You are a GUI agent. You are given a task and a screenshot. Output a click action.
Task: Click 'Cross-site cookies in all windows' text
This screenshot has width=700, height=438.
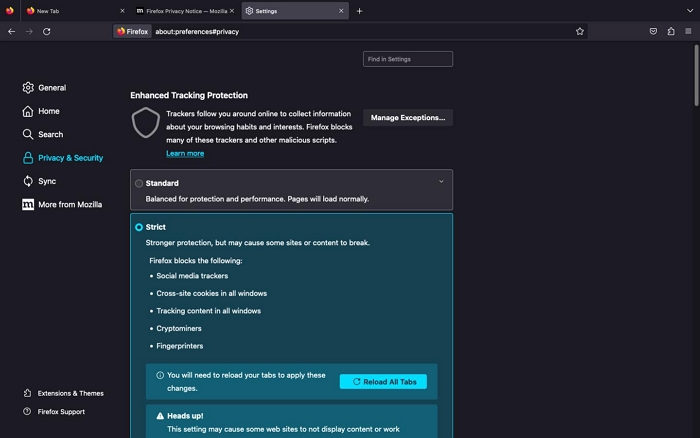212,293
